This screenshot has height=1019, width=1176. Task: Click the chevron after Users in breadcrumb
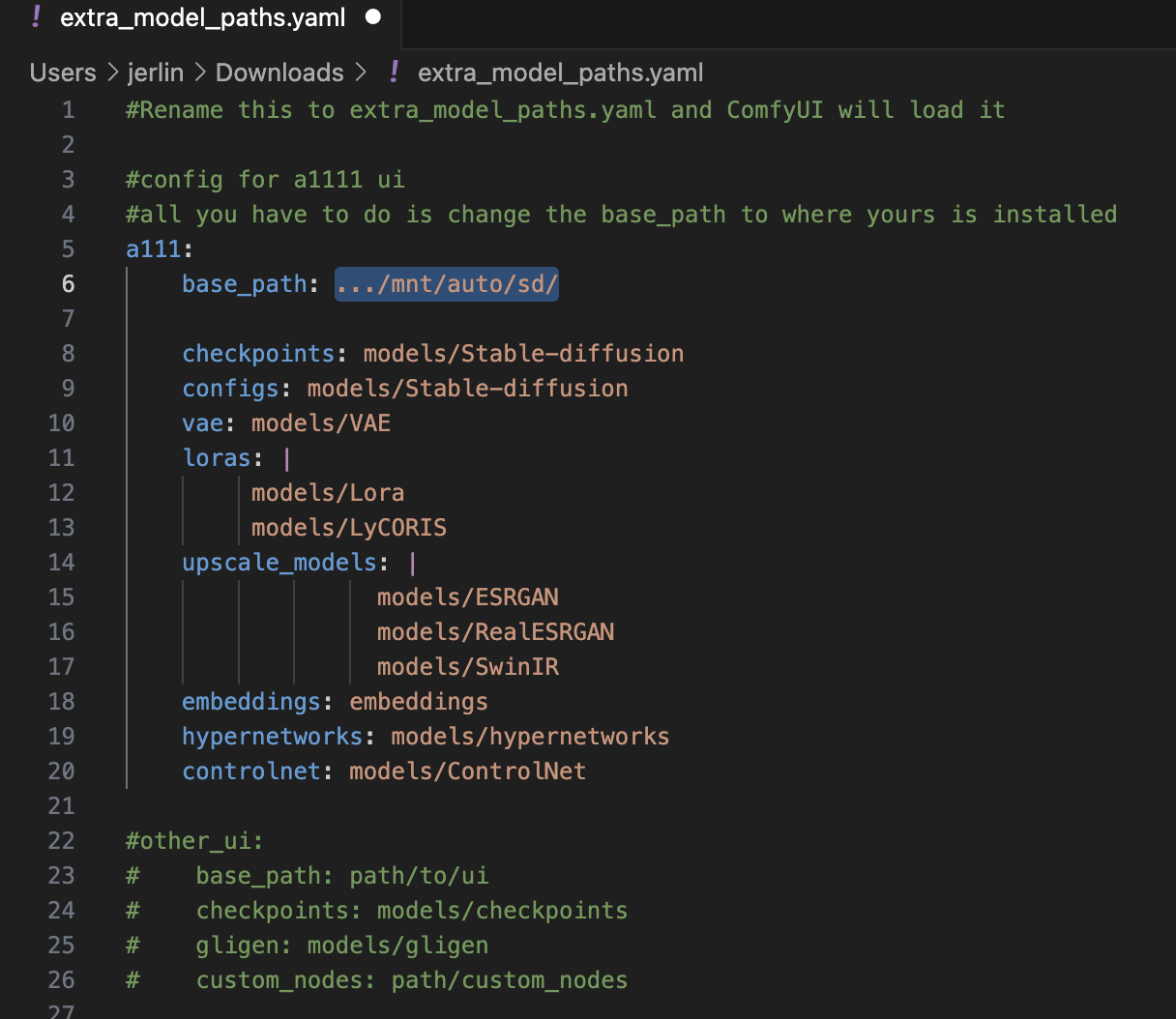(x=112, y=73)
